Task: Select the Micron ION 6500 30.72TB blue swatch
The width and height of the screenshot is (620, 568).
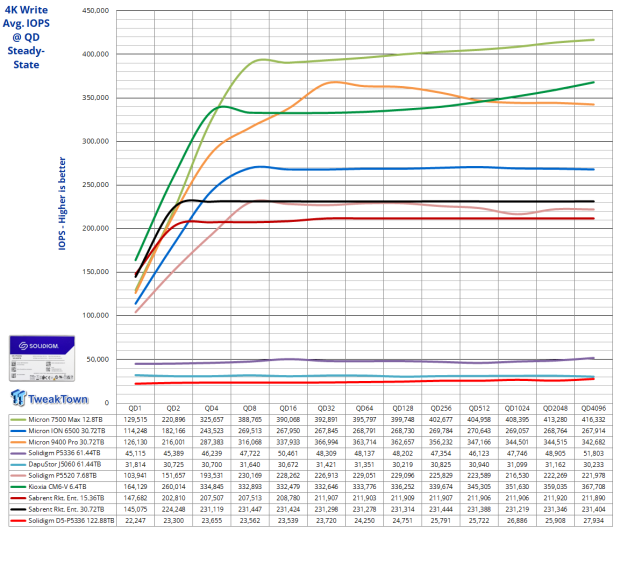Action: (18, 431)
